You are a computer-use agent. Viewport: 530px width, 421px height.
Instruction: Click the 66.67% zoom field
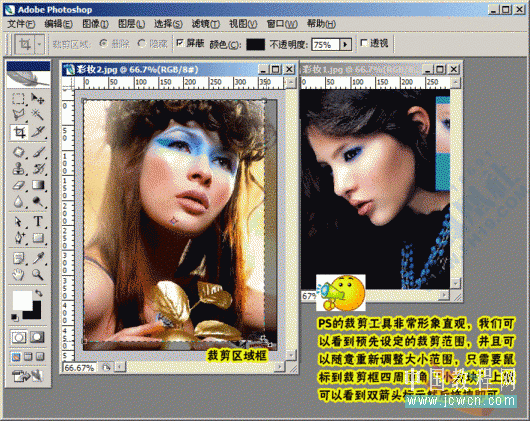(80, 367)
